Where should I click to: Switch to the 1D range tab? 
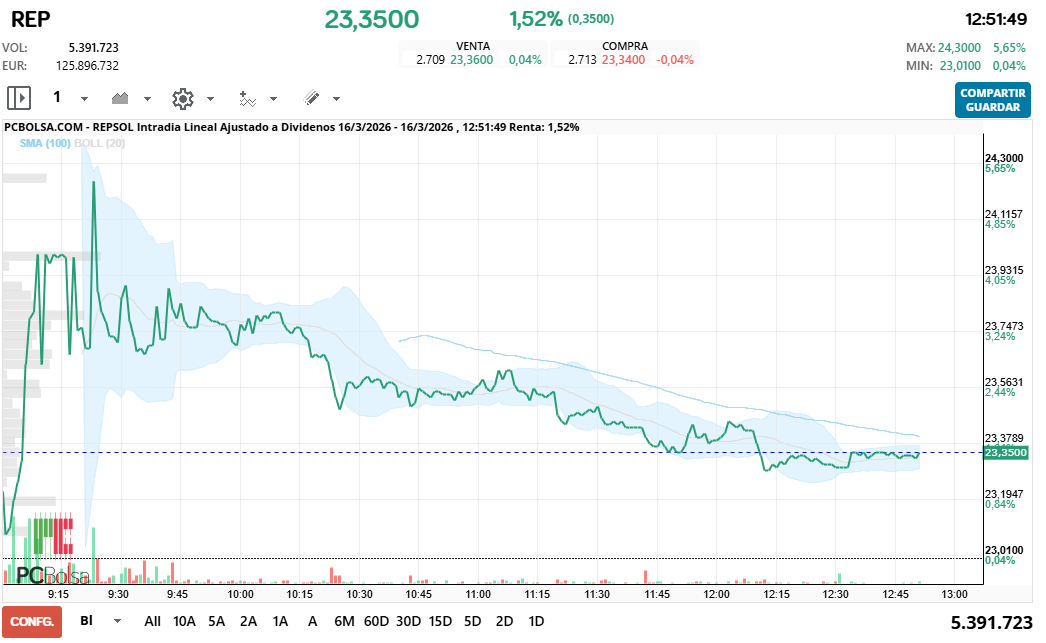point(537,621)
